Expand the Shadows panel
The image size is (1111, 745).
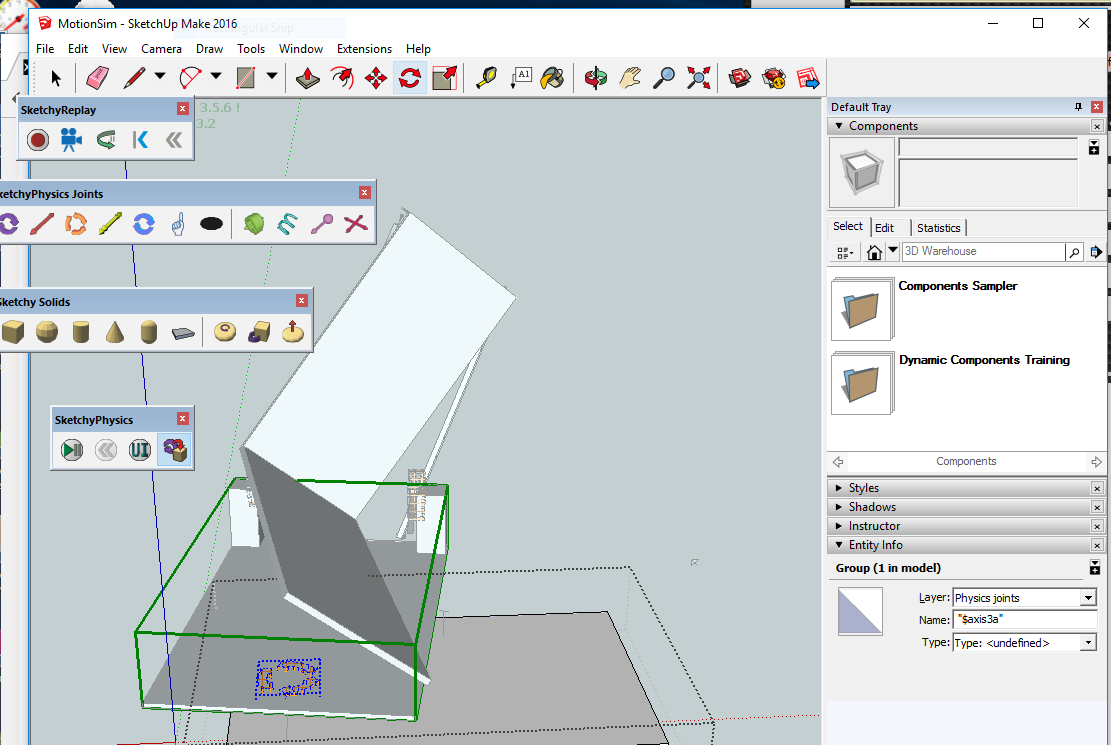[839, 508]
